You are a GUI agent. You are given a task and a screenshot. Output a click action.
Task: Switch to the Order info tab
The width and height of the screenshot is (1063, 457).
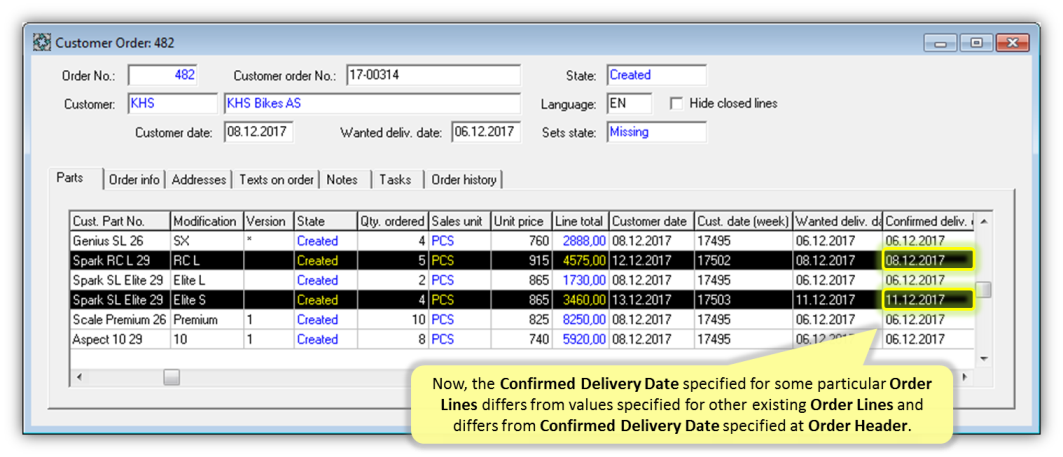(134, 180)
